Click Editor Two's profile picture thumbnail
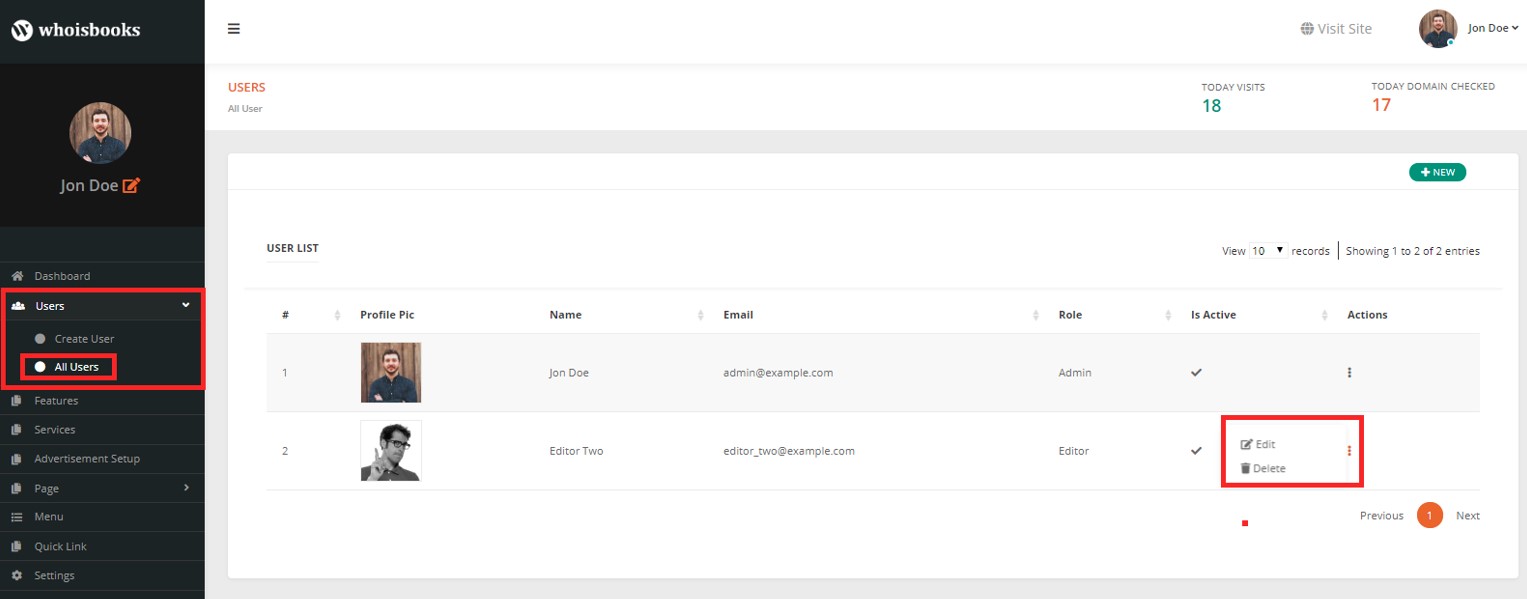 coord(391,451)
